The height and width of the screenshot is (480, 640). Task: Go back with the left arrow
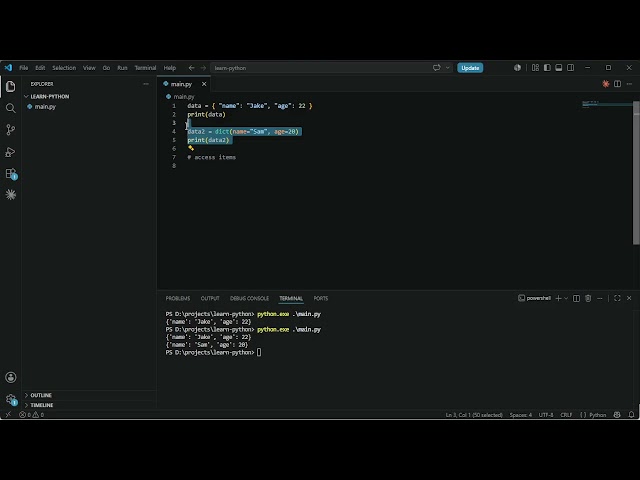click(x=191, y=68)
